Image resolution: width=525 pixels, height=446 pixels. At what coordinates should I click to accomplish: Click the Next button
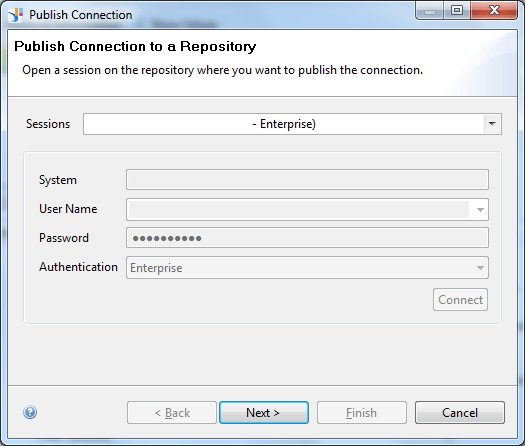(x=264, y=413)
